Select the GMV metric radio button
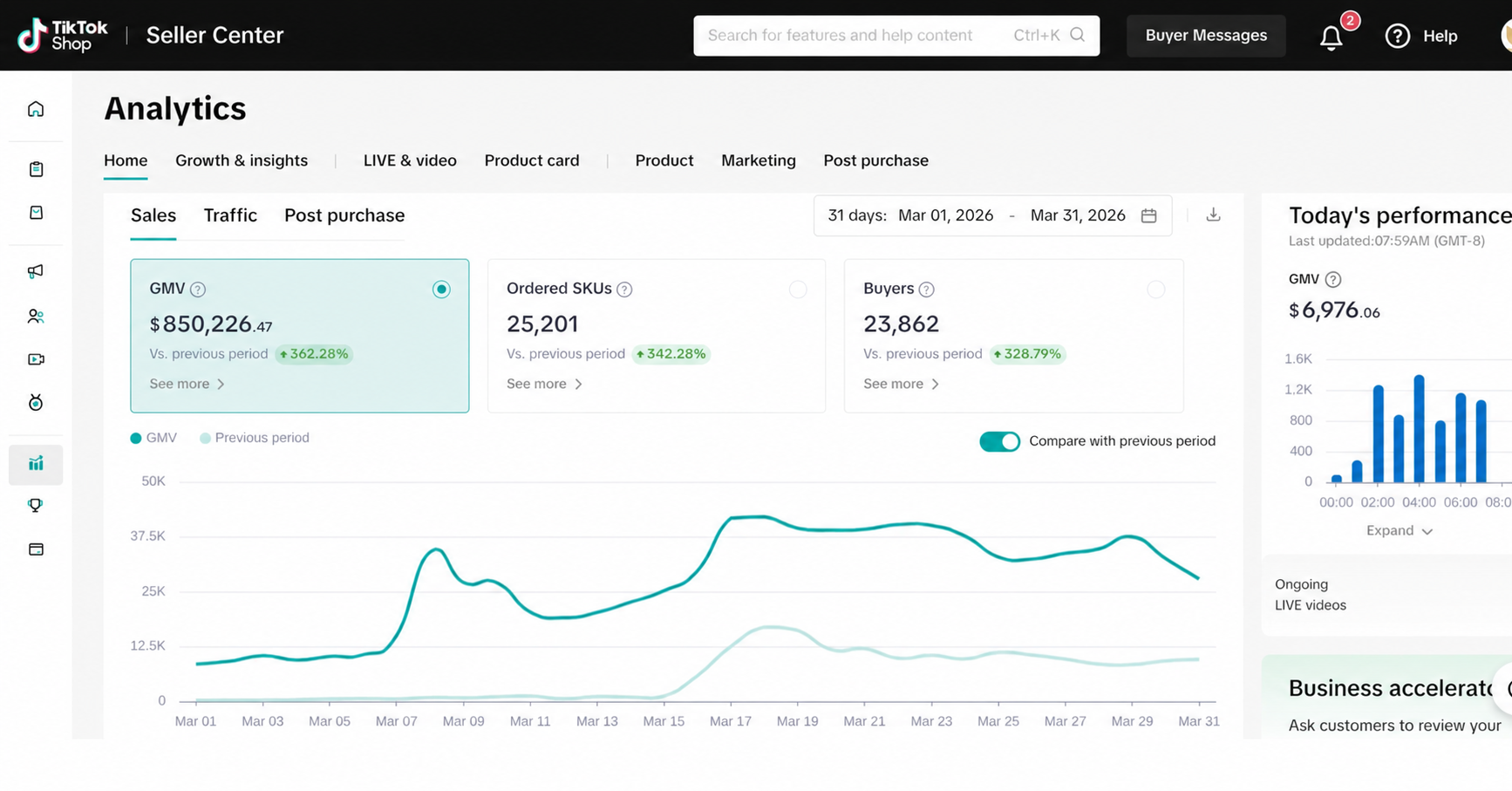Viewport: 1512px width, 791px height. click(441, 290)
